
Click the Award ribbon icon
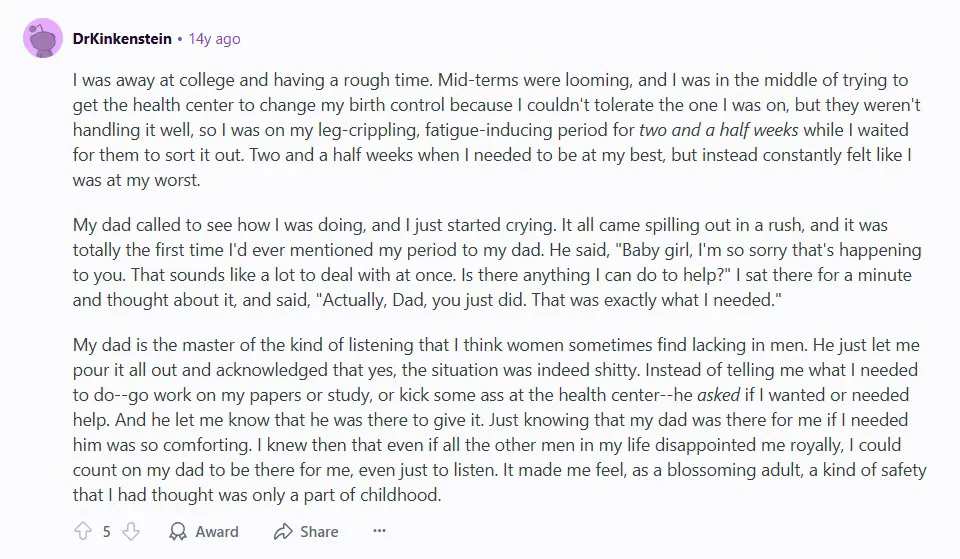[x=178, y=531]
